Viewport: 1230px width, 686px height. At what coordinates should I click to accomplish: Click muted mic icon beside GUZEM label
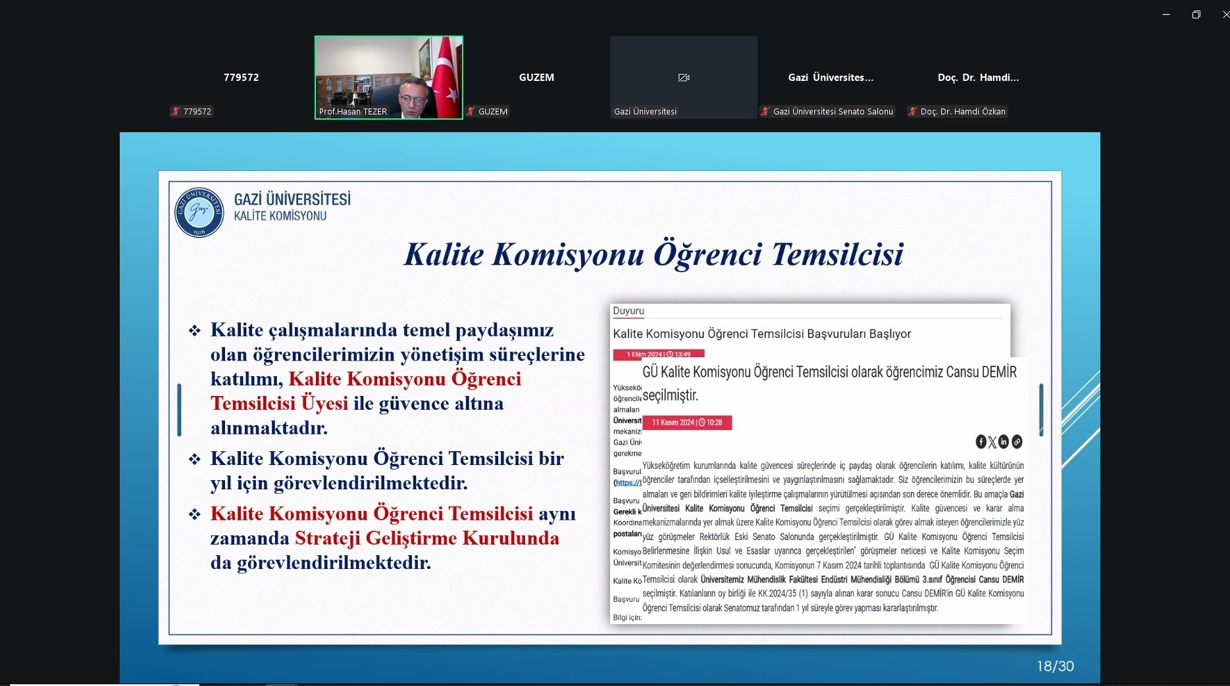coord(471,111)
